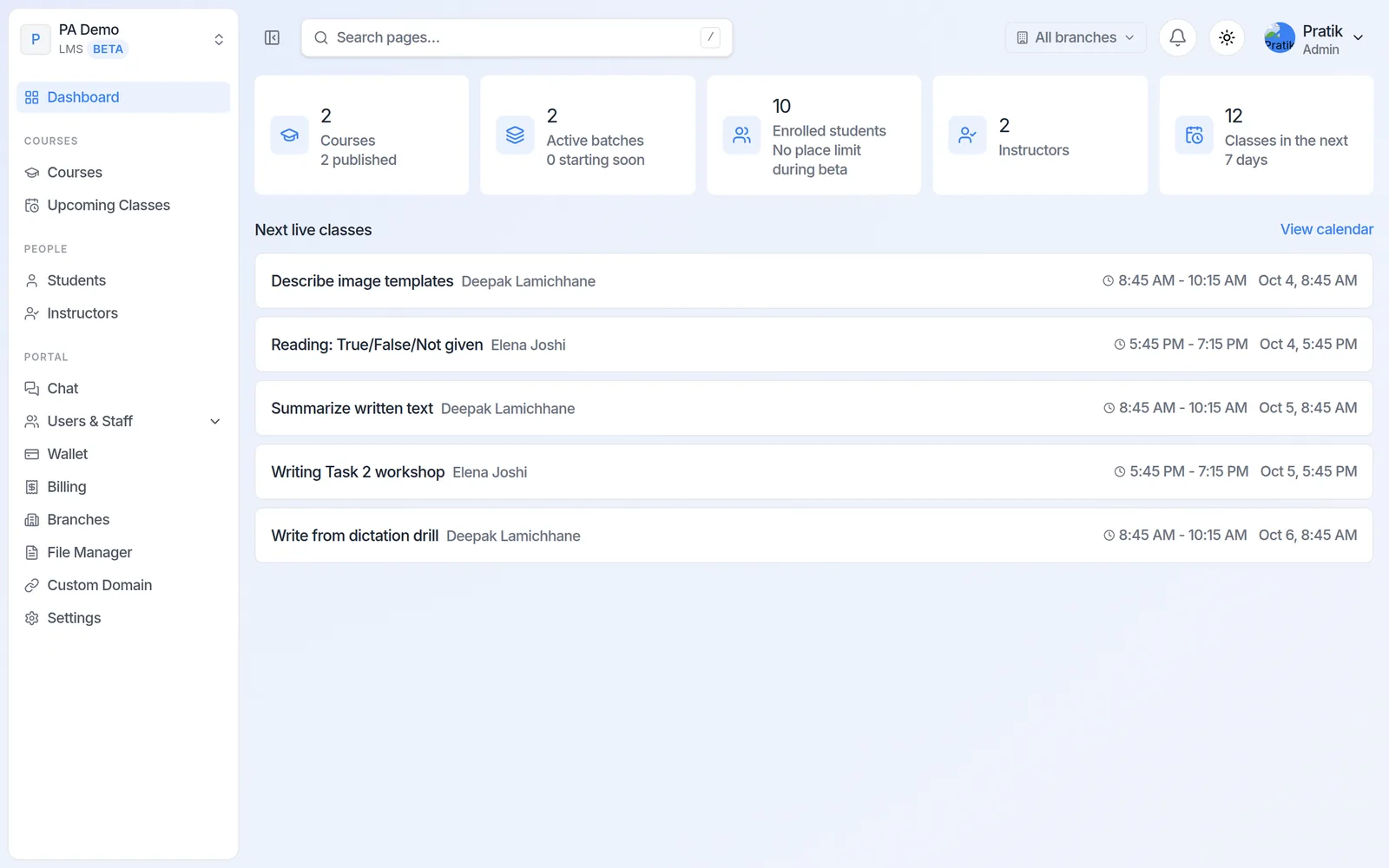Click the sidebar collapse panel icon
Viewport: 1389px width, 868px height.
(x=272, y=37)
